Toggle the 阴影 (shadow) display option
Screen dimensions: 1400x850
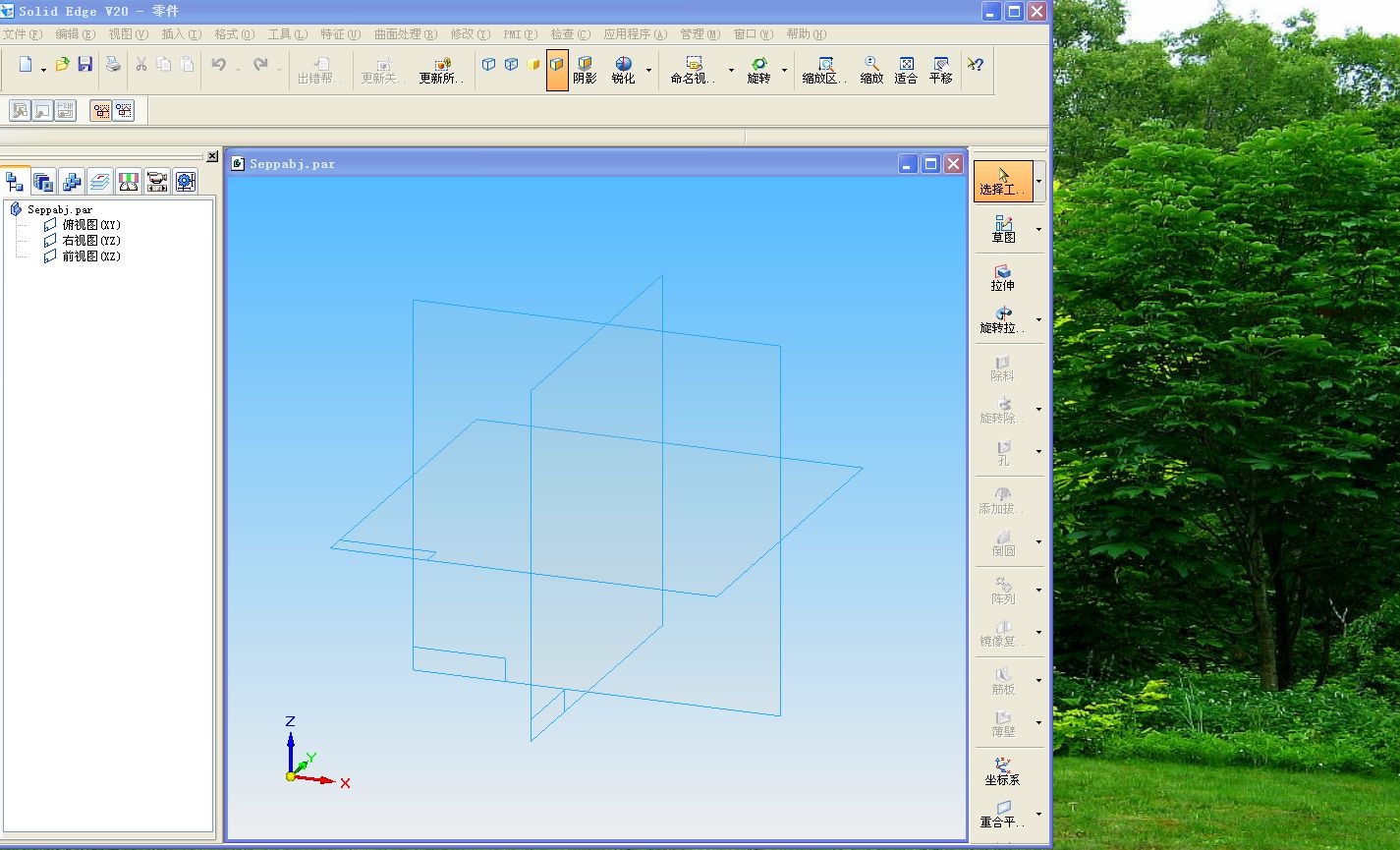[x=585, y=71]
